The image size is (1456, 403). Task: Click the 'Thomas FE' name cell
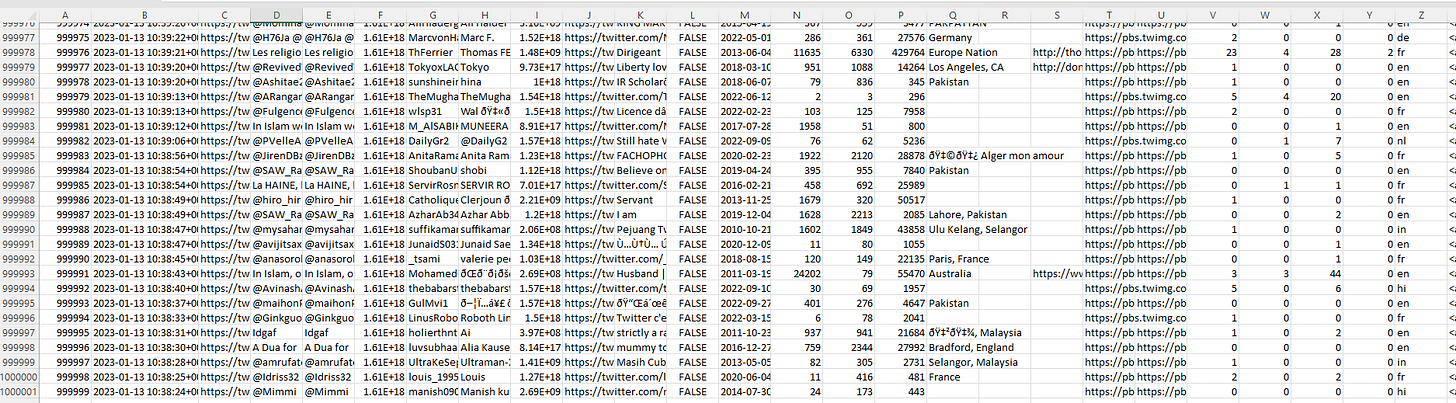coord(485,52)
